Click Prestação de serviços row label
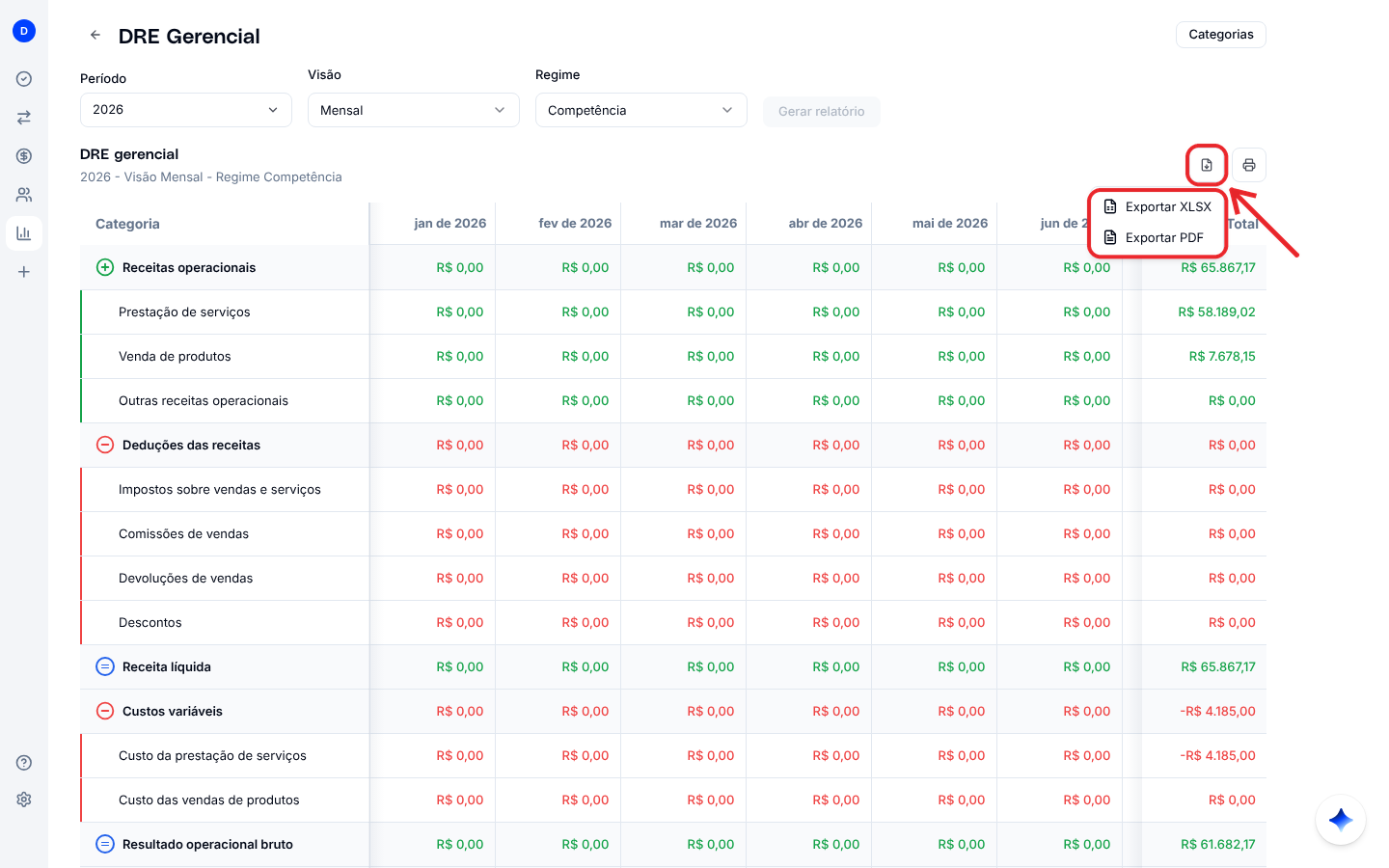This screenshot has width=1389, height=868. click(x=184, y=312)
